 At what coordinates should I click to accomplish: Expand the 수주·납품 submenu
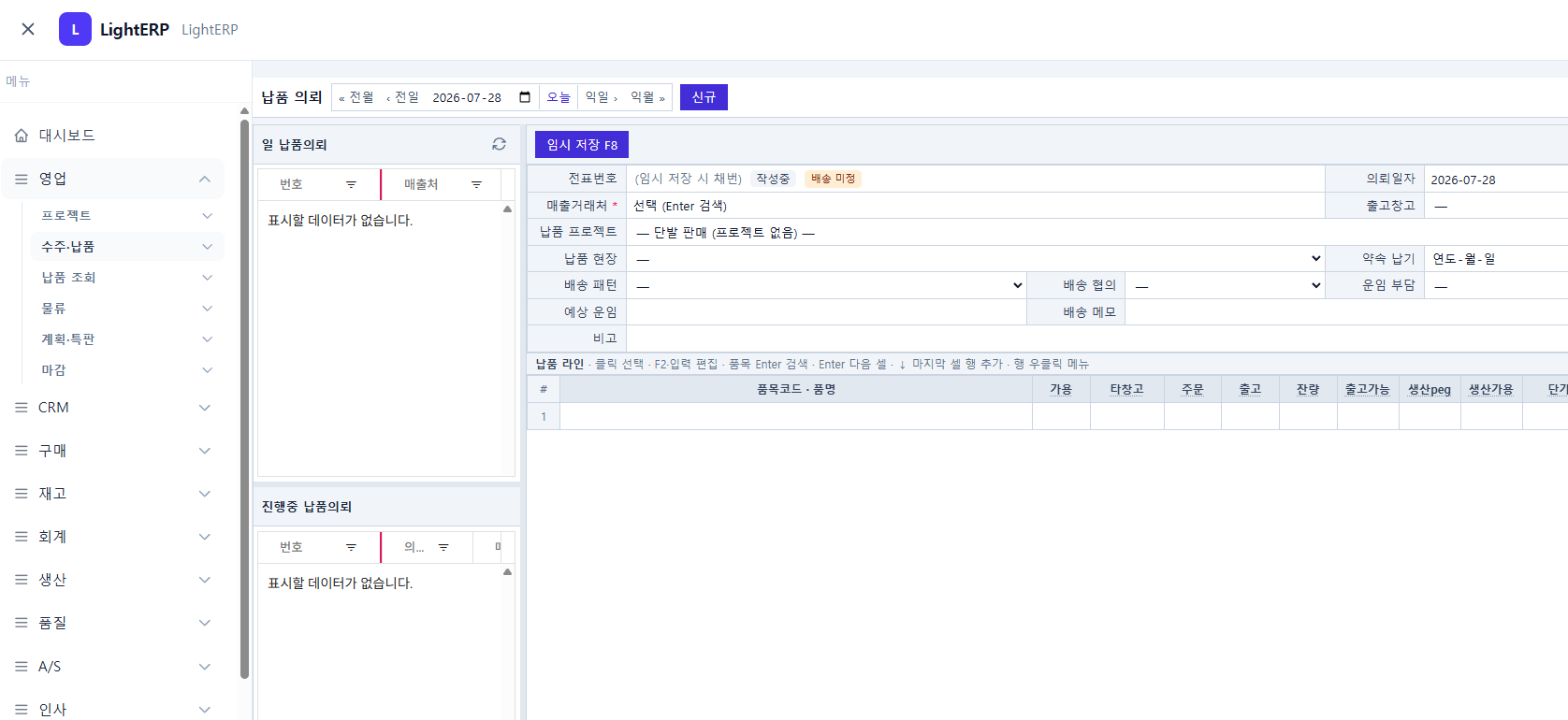[x=208, y=247]
